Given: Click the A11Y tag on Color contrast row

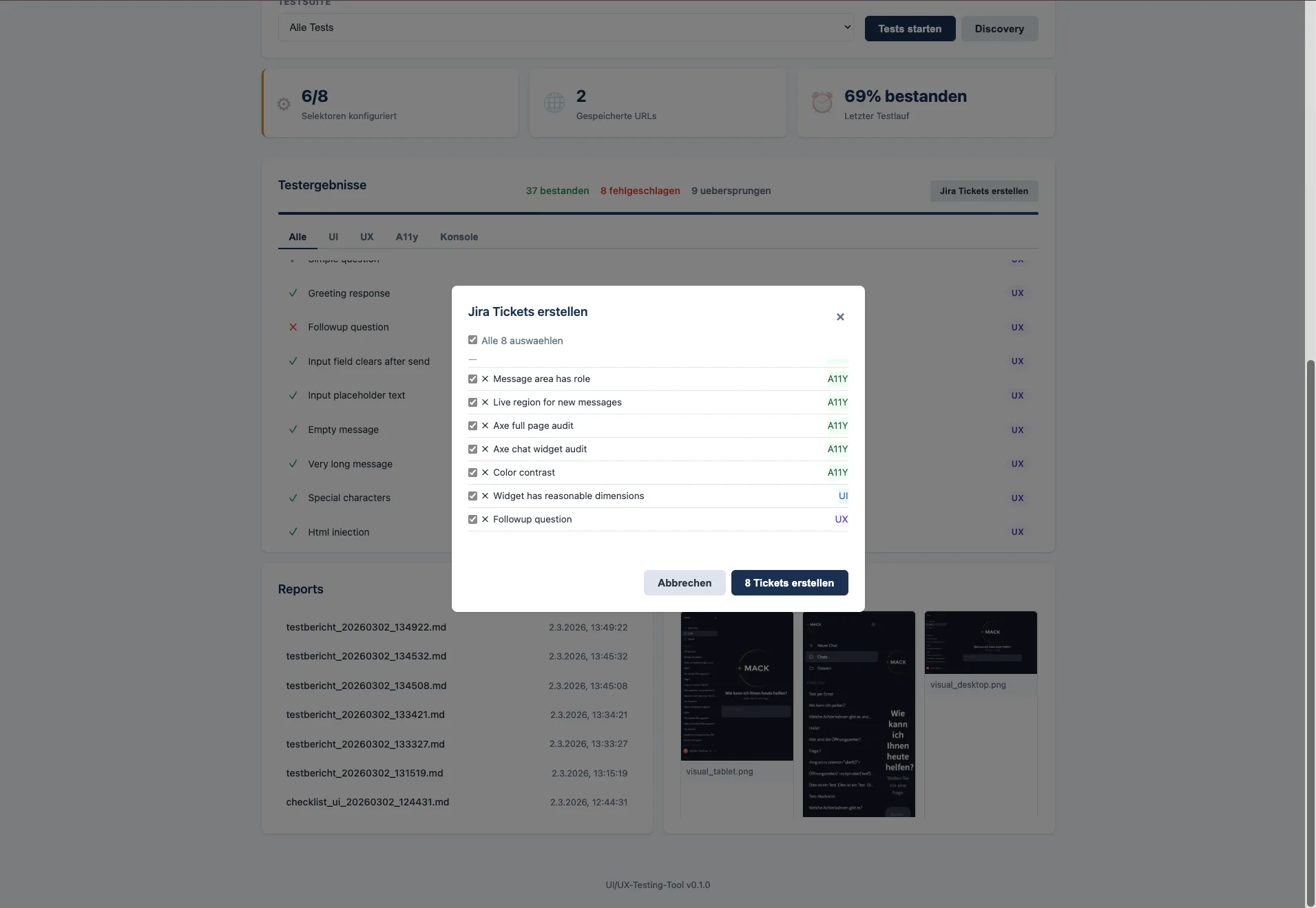Looking at the screenshot, I should tap(837, 472).
